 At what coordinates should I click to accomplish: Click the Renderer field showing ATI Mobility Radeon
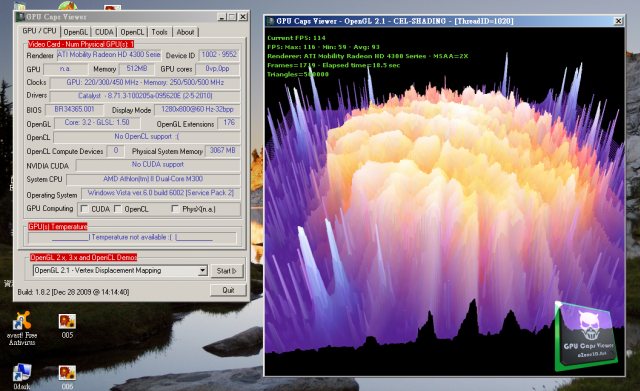pos(109,55)
